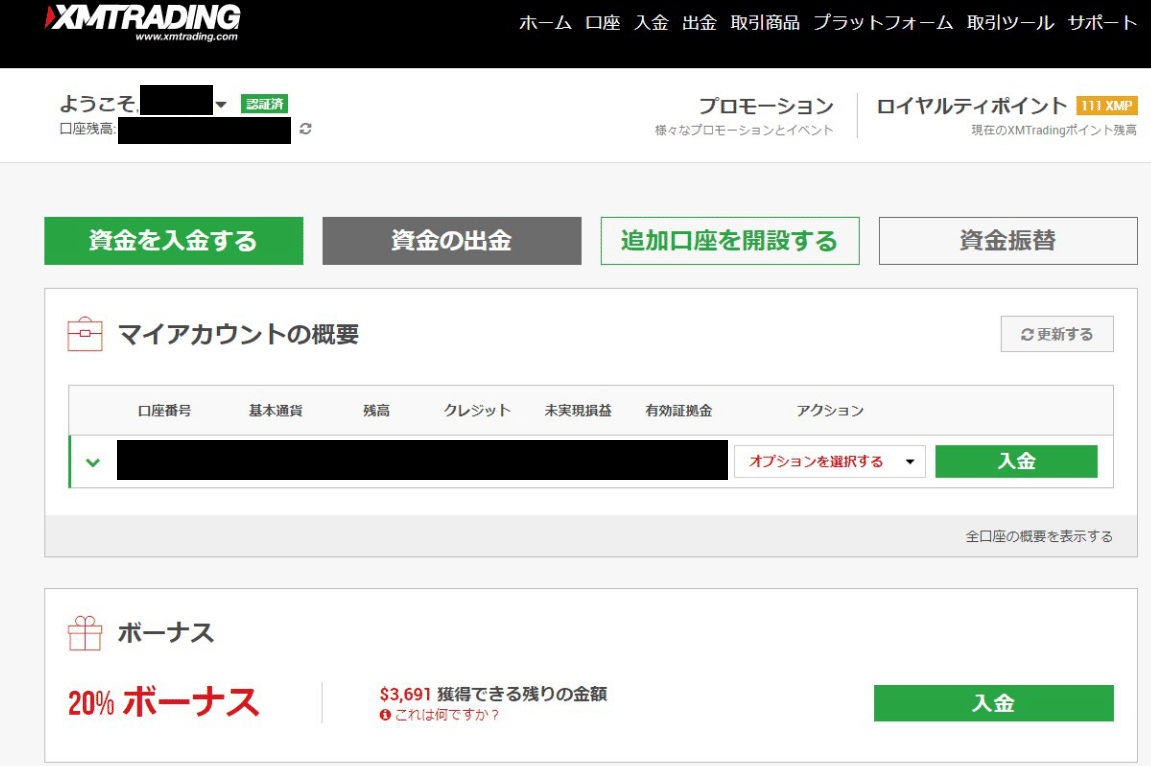Open the プラットフォーム menu
The height and width of the screenshot is (766, 1151).
[x=883, y=23]
